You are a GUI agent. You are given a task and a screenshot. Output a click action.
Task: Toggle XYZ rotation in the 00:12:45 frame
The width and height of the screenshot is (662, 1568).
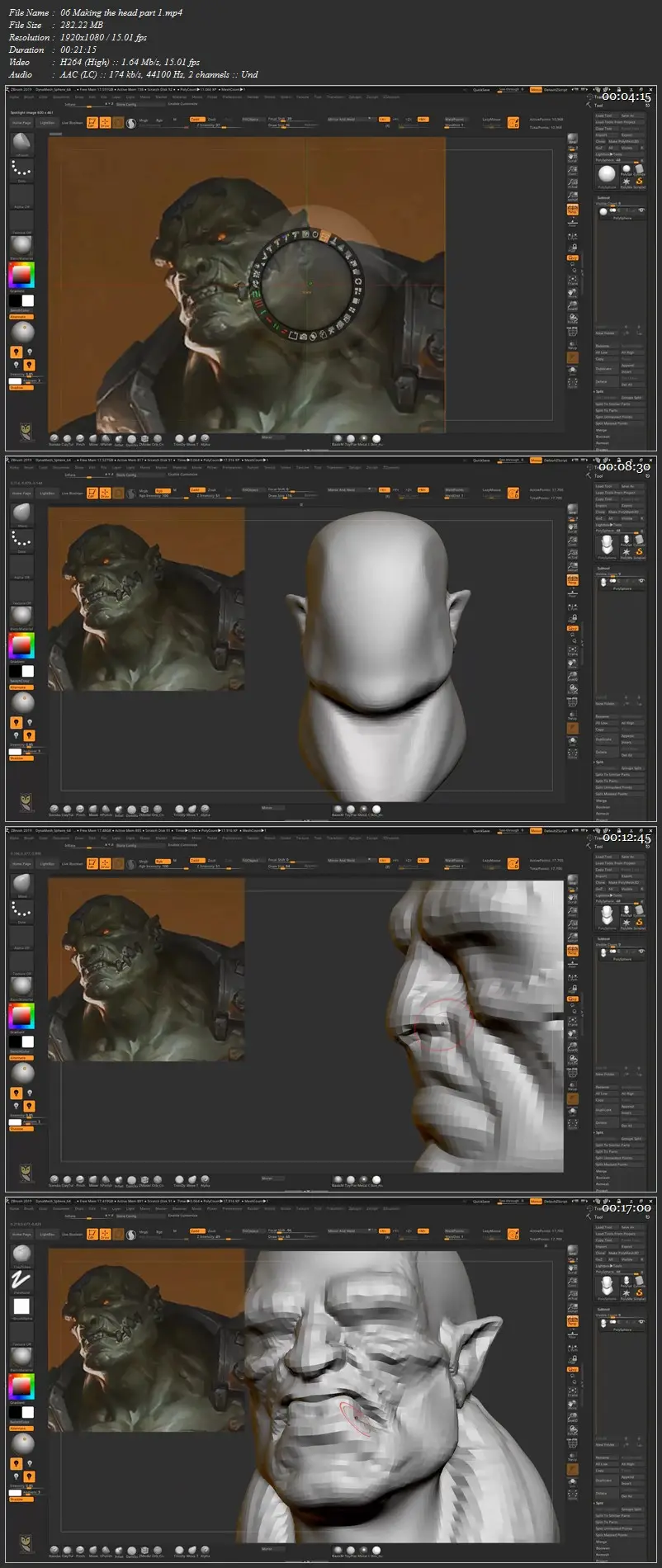click(x=572, y=999)
